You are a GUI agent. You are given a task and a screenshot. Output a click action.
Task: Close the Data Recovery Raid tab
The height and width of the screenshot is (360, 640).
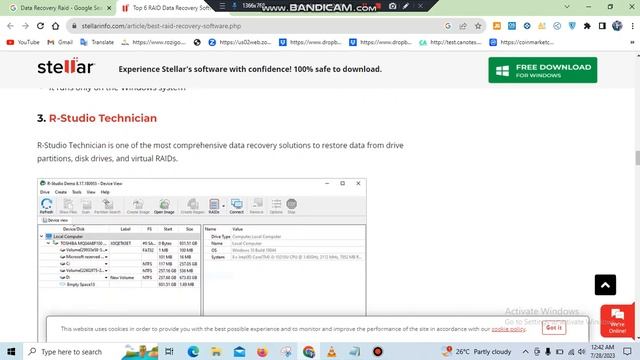[x=109, y=8]
